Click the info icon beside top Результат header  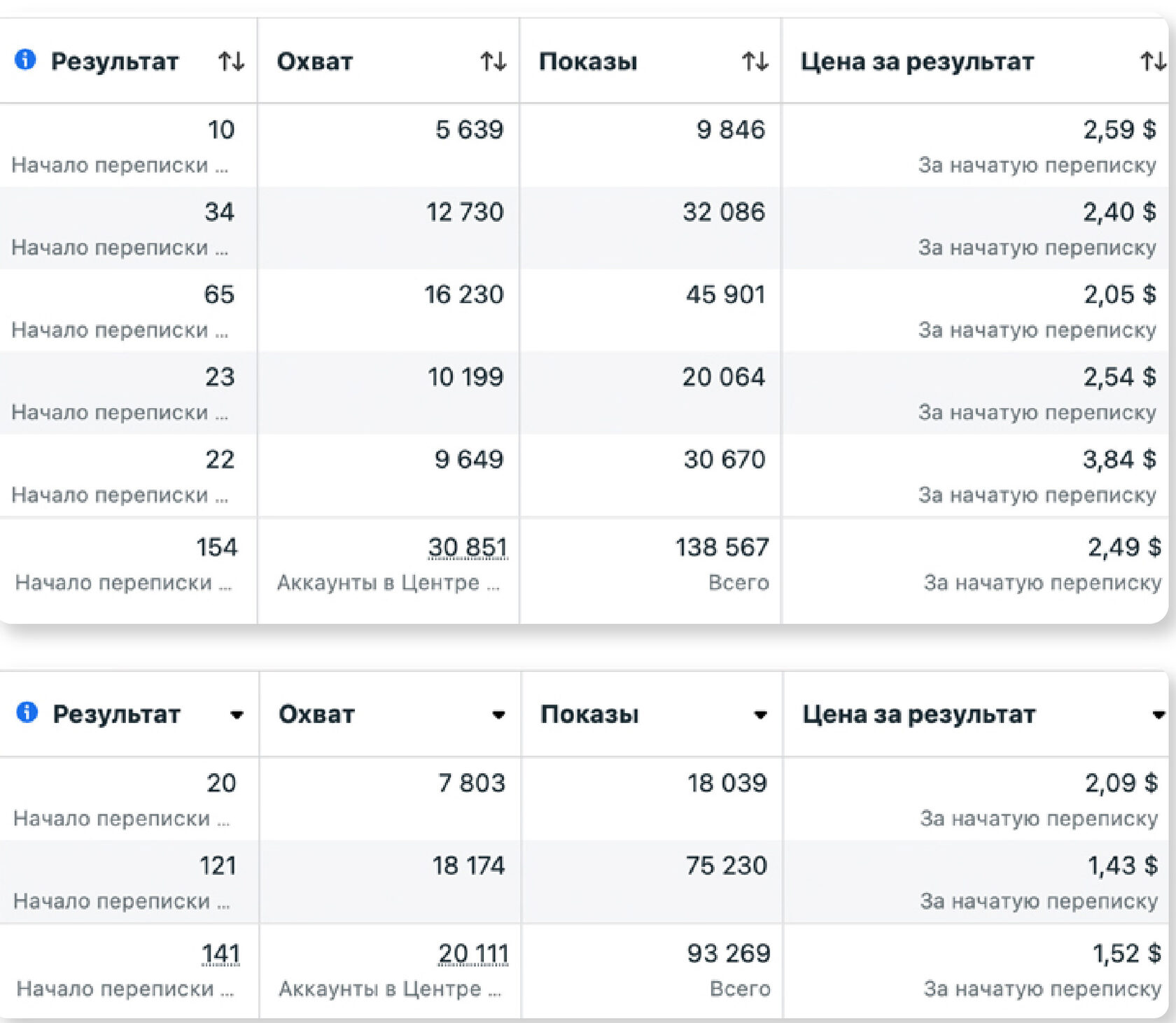coord(25,59)
